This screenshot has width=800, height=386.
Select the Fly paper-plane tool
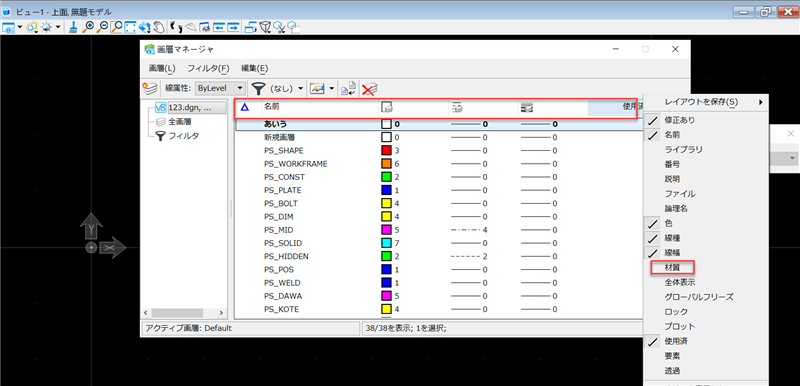[191, 27]
